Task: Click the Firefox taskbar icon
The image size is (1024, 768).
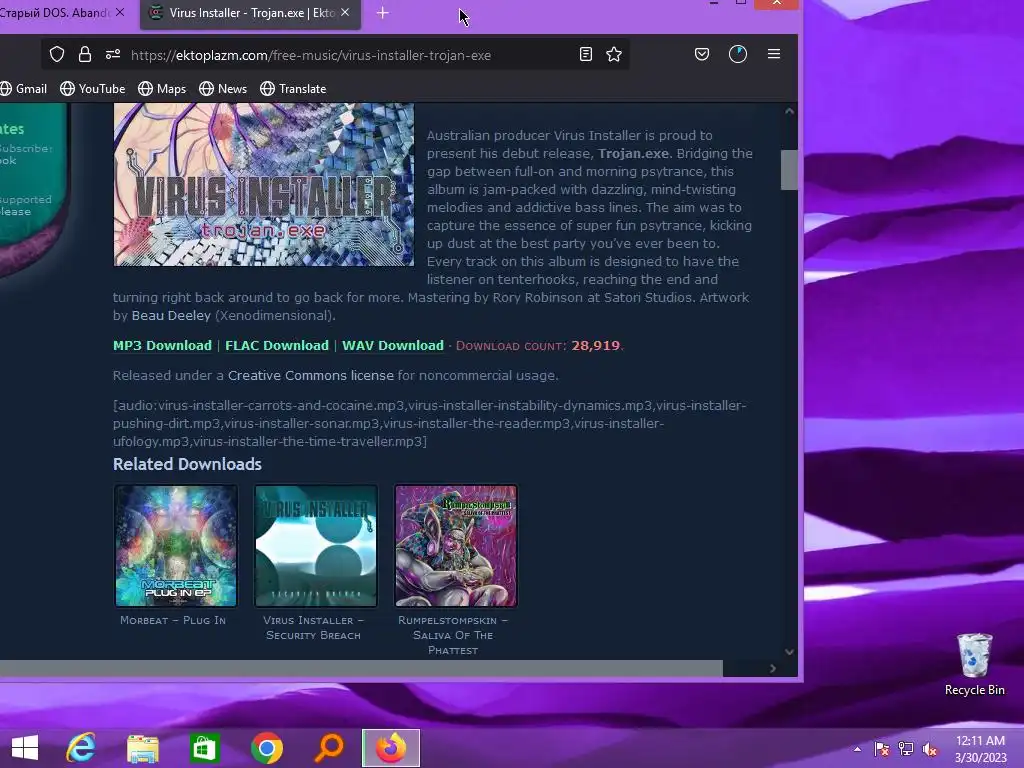Action: (391, 748)
